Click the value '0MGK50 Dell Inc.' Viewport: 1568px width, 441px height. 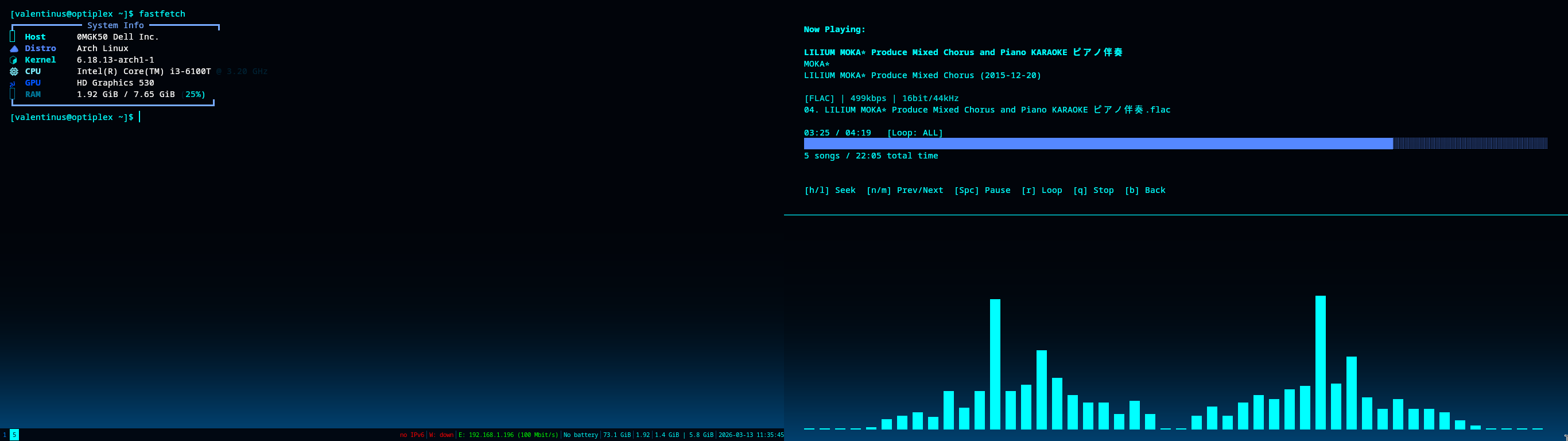[118, 37]
